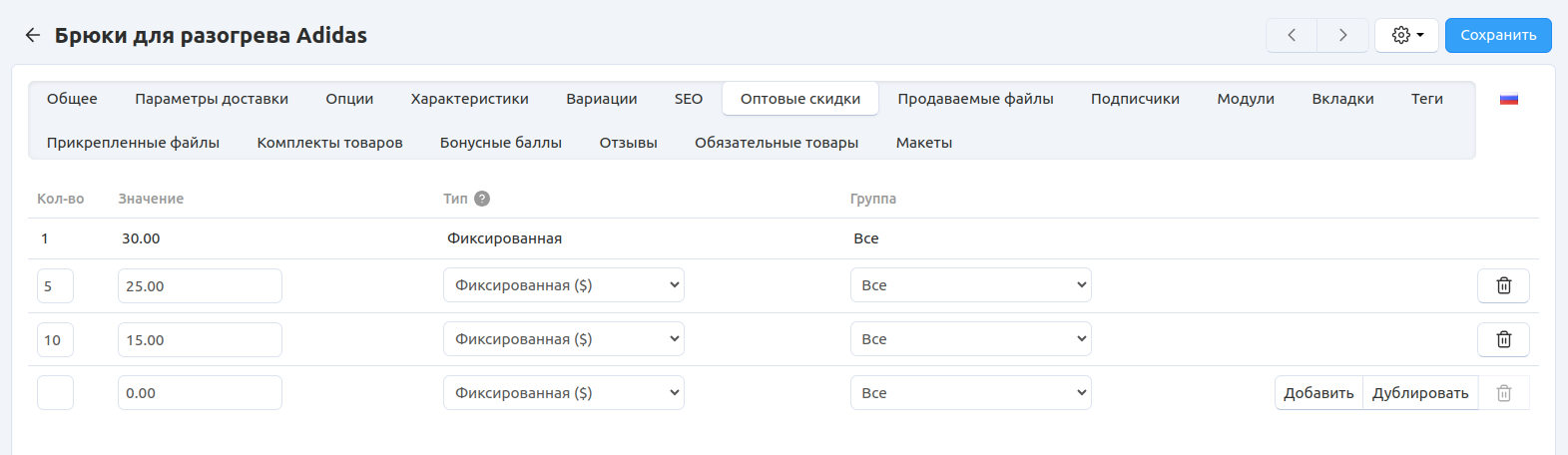Delete the quantity 10 discount row

1503,339
